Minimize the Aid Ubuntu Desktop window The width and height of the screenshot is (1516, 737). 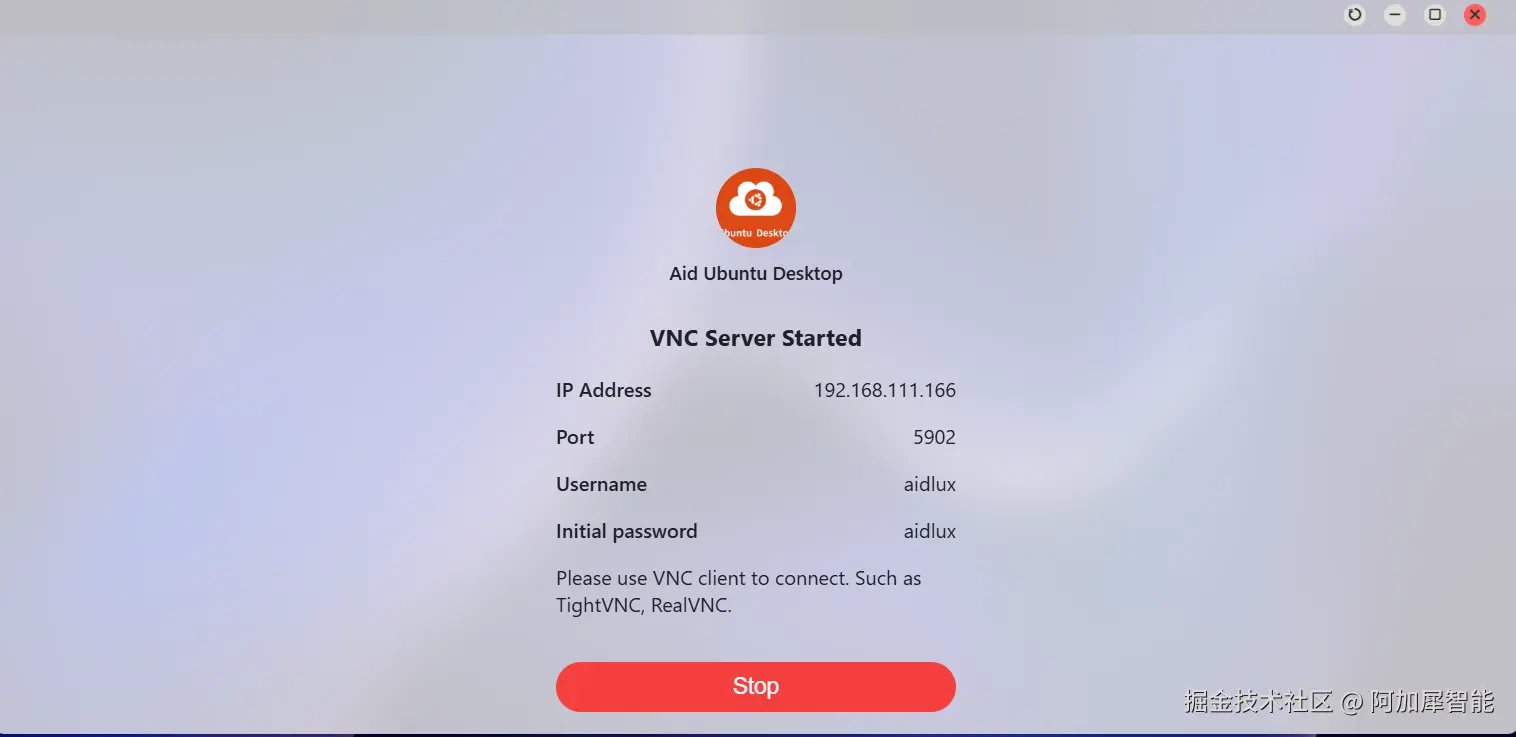(1395, 15)
